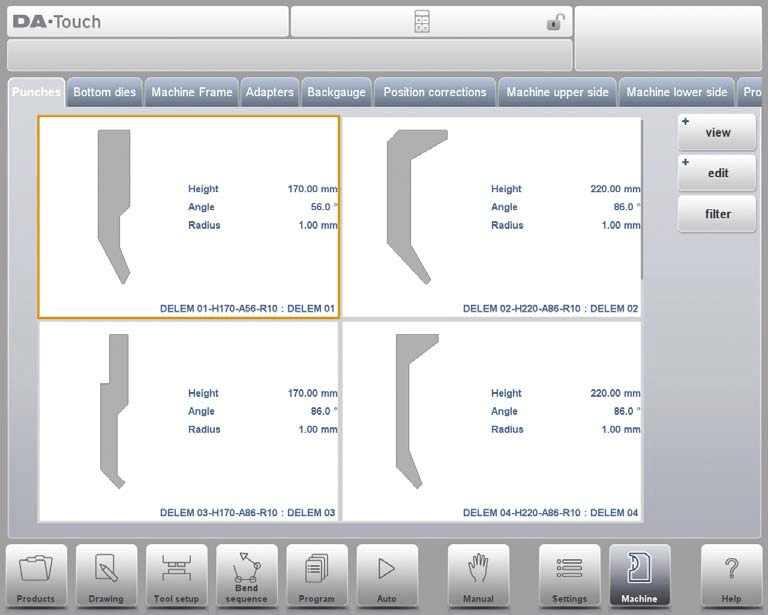Screen dimensions: 768x615
Task: Open the Bend sequence mode
Action: 247,576
